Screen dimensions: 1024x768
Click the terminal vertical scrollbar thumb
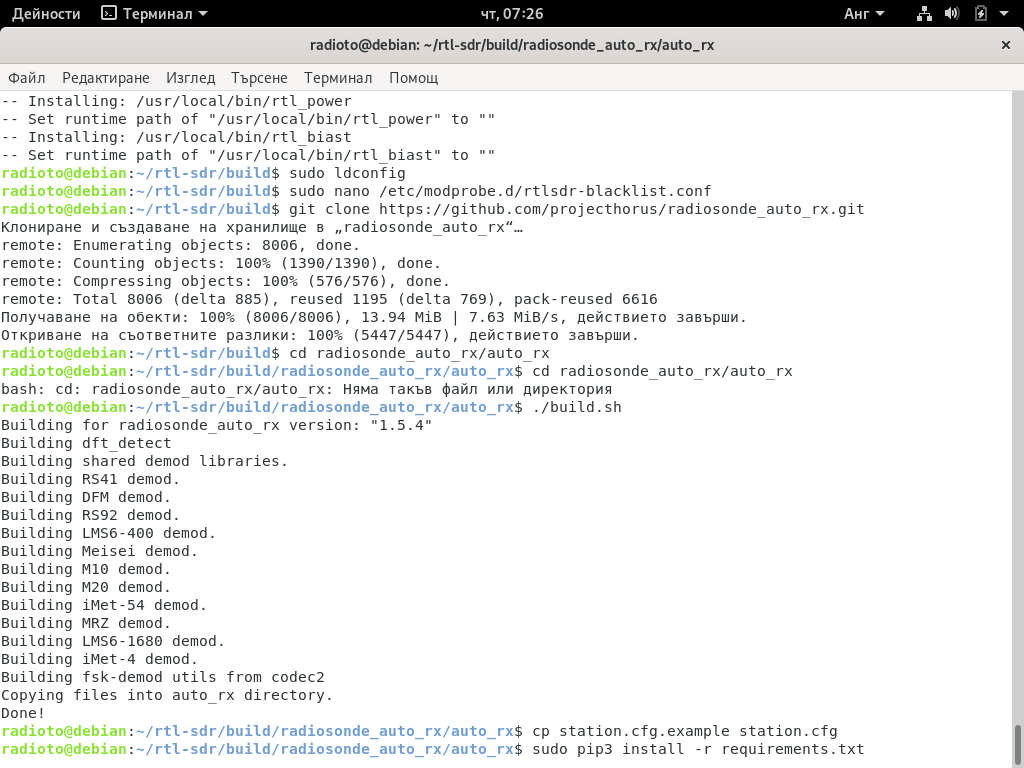[x=1017, y=744]
